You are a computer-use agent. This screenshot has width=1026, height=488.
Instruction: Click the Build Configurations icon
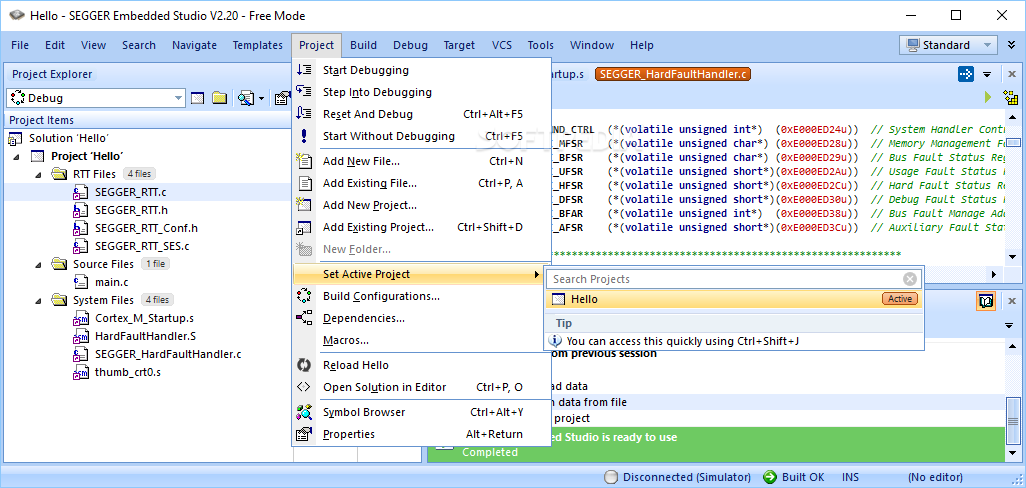pyautogui.click(x=304, y=296)
